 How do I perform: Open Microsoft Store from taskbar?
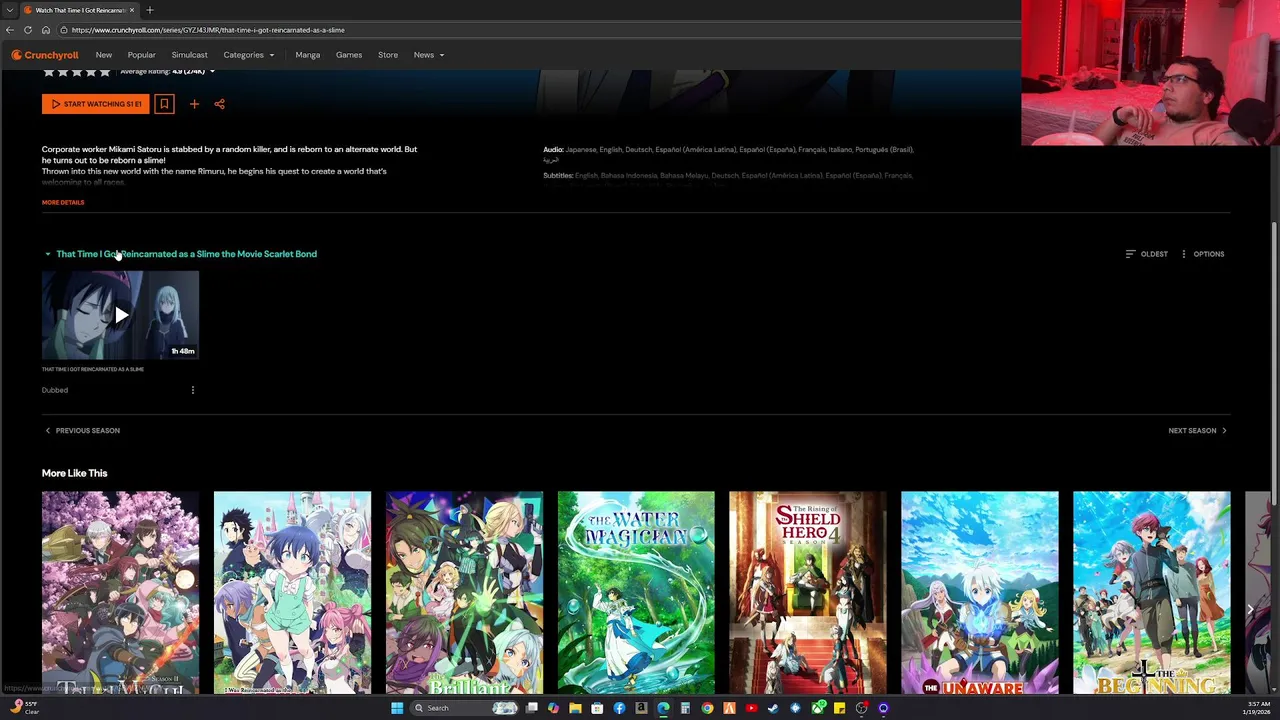[x=597, y=708]
